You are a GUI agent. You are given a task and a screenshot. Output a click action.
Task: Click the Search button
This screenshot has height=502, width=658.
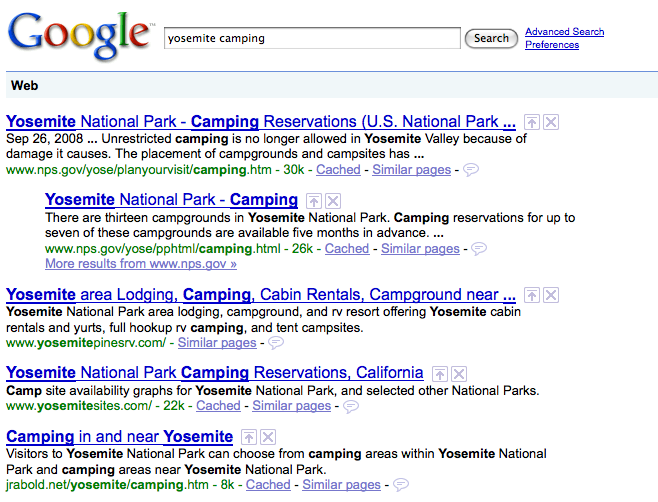click(x=491, y=39)
